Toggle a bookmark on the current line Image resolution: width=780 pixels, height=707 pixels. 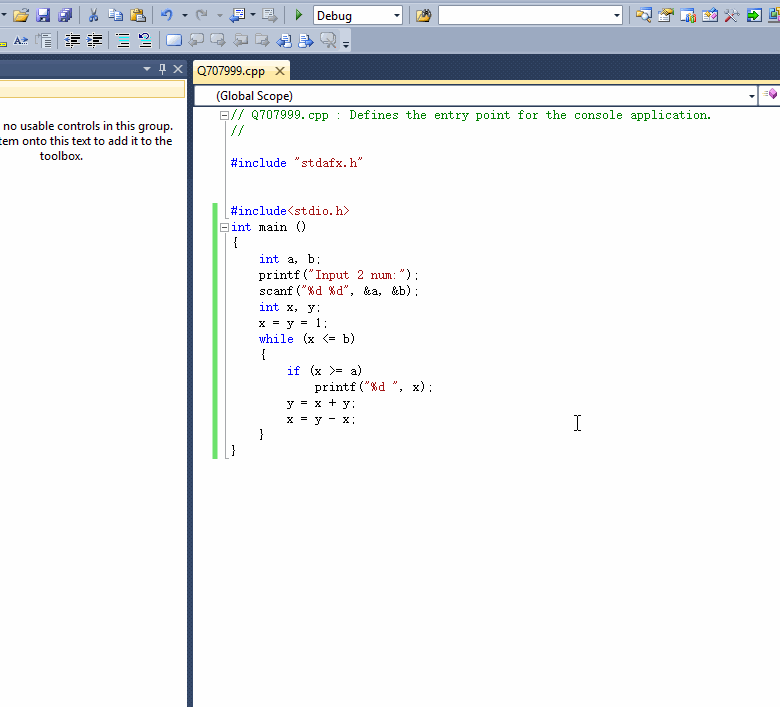[174, 40]
